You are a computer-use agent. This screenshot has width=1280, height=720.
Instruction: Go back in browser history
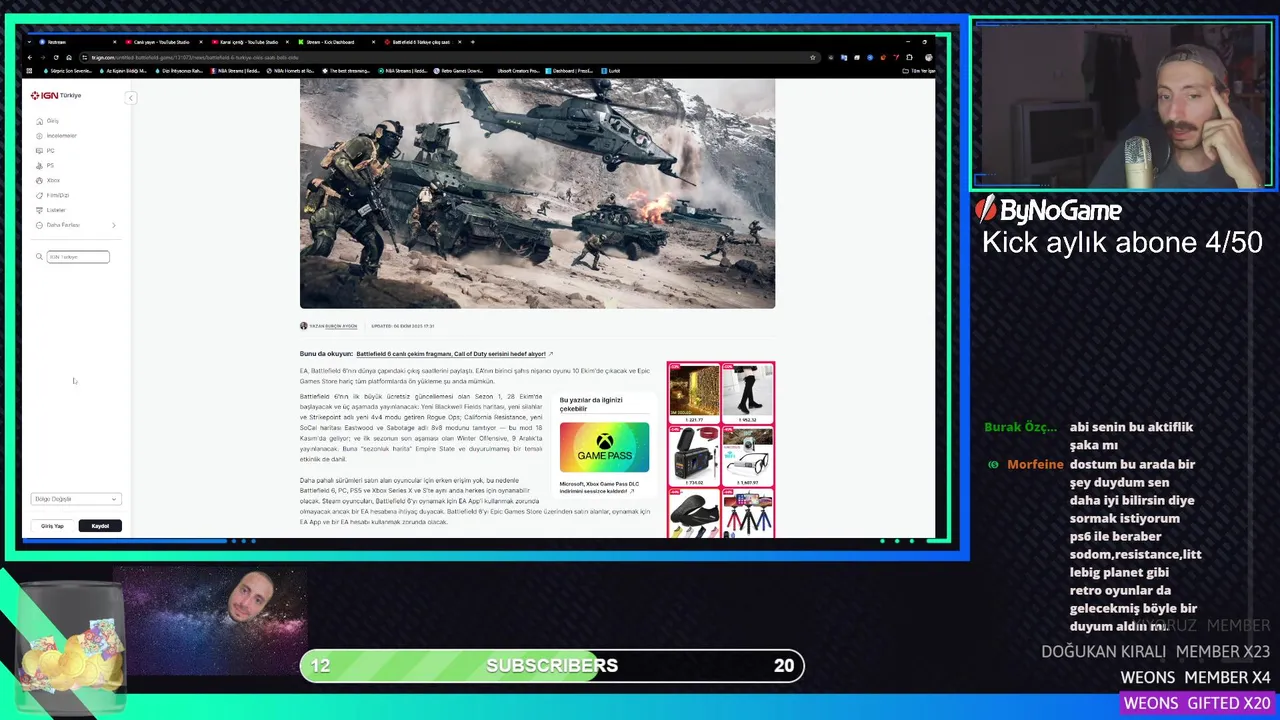click(x=30, y=57)
